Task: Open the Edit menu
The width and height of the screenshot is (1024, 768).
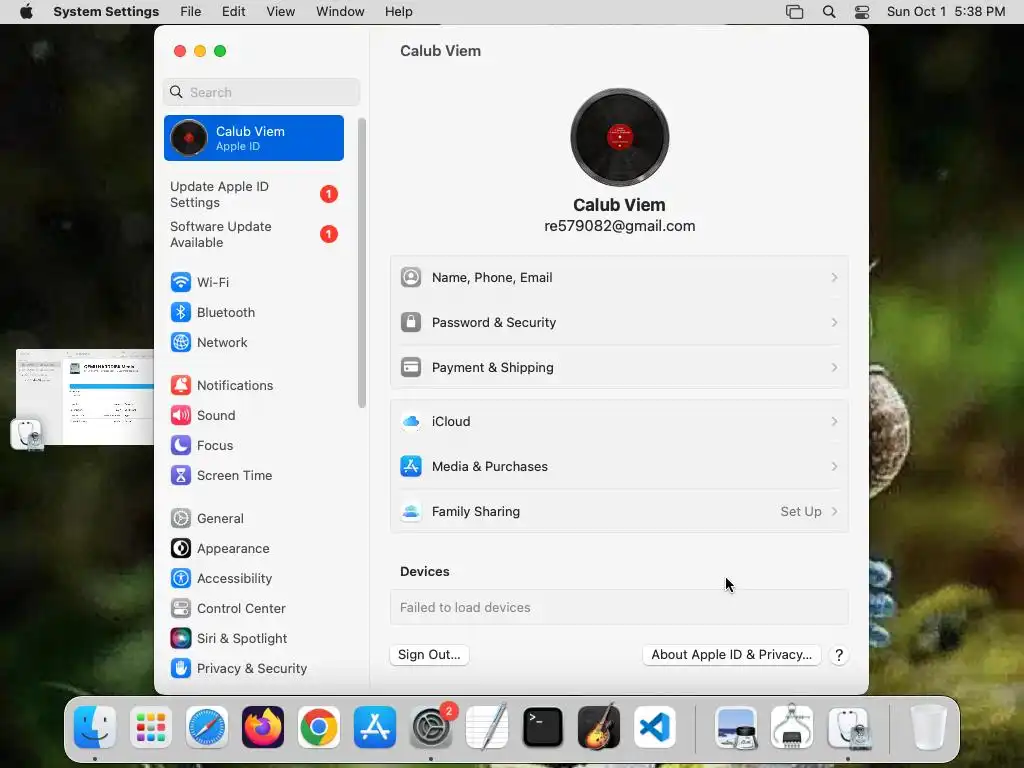Action: (x=233, y=12)
